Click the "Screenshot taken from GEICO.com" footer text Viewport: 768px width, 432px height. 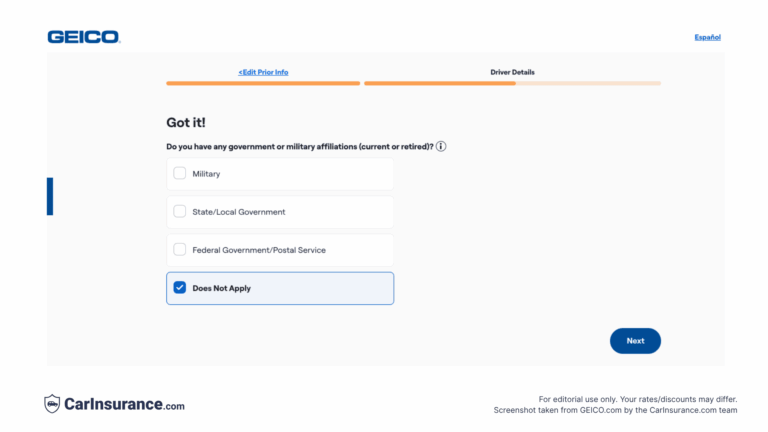click(615, 410)
